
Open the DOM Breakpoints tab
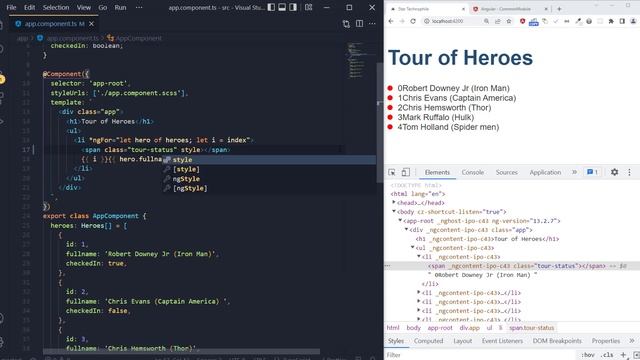pyautogui.click(x=557, y=341)
